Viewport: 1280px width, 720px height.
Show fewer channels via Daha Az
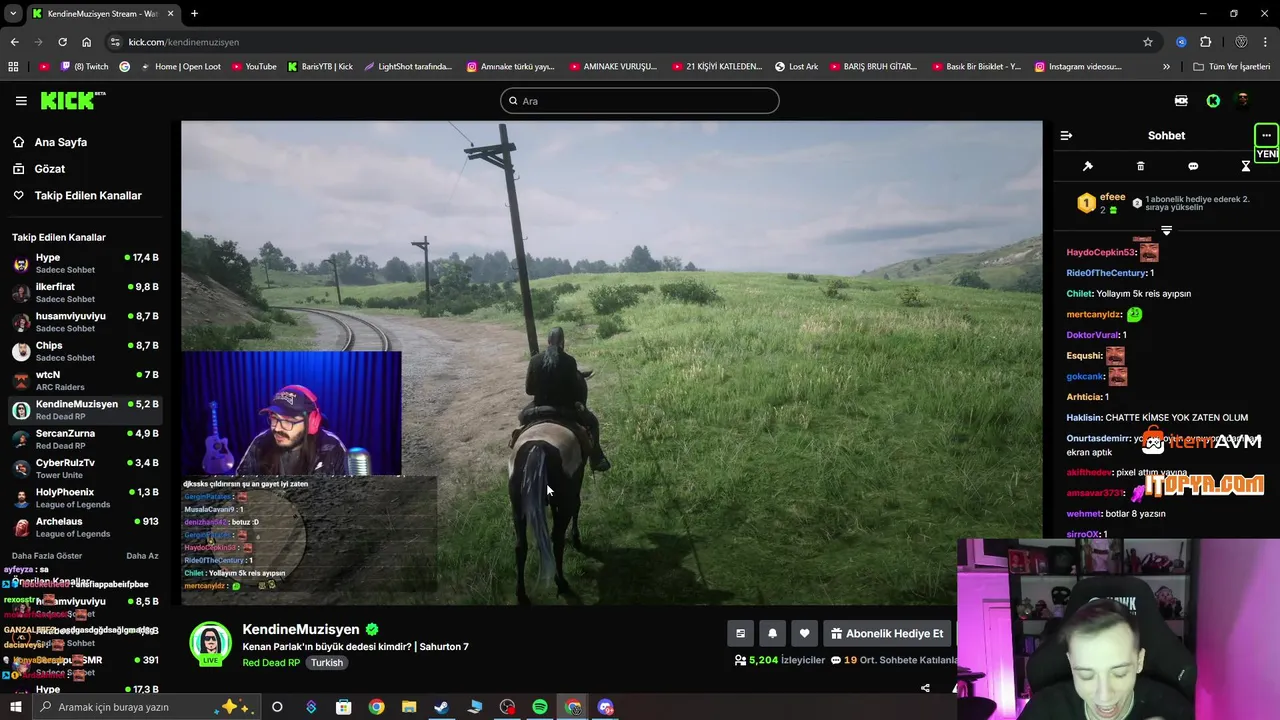click(x=142, y=556)
